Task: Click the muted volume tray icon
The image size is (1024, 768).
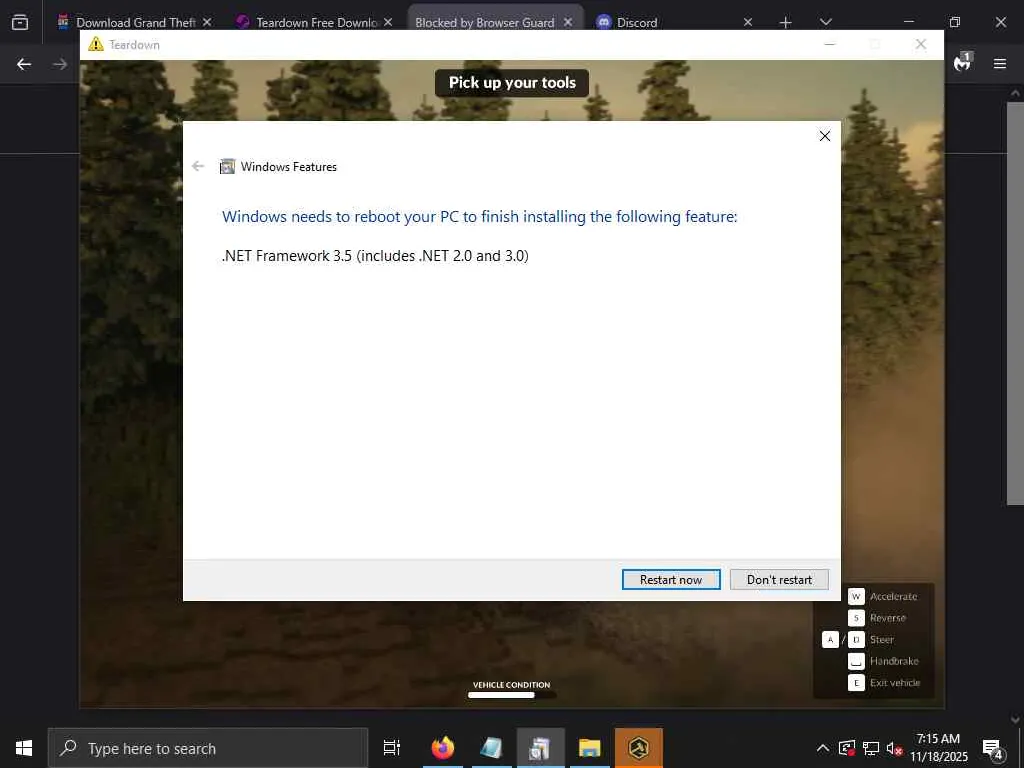Action: tap(894, 748)
